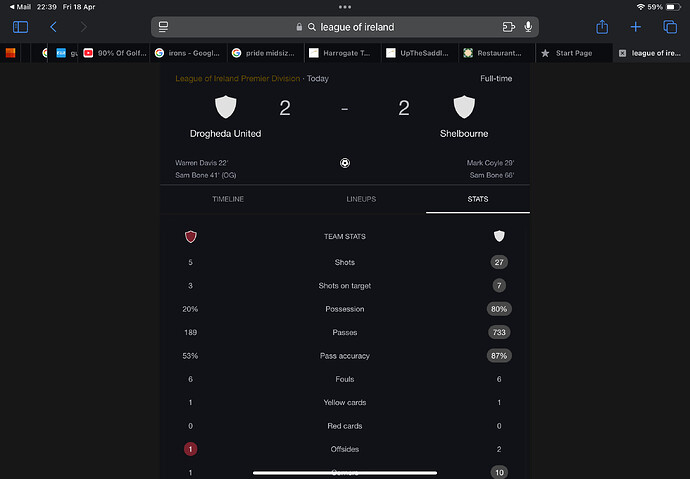
Task: Switch to the Timeline tab
Action: pyautogui.click(x=228, y=199)
